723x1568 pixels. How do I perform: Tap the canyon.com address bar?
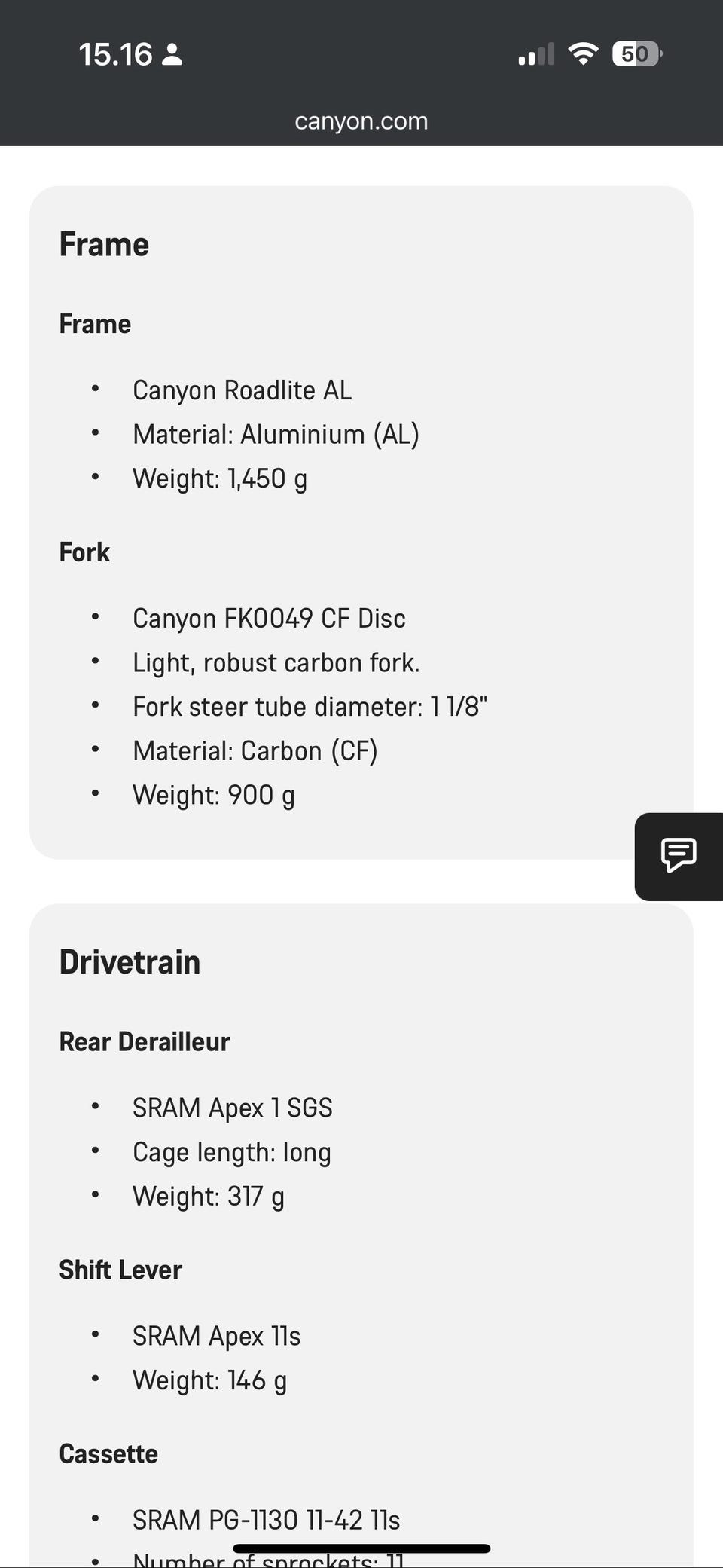(361, 121)
